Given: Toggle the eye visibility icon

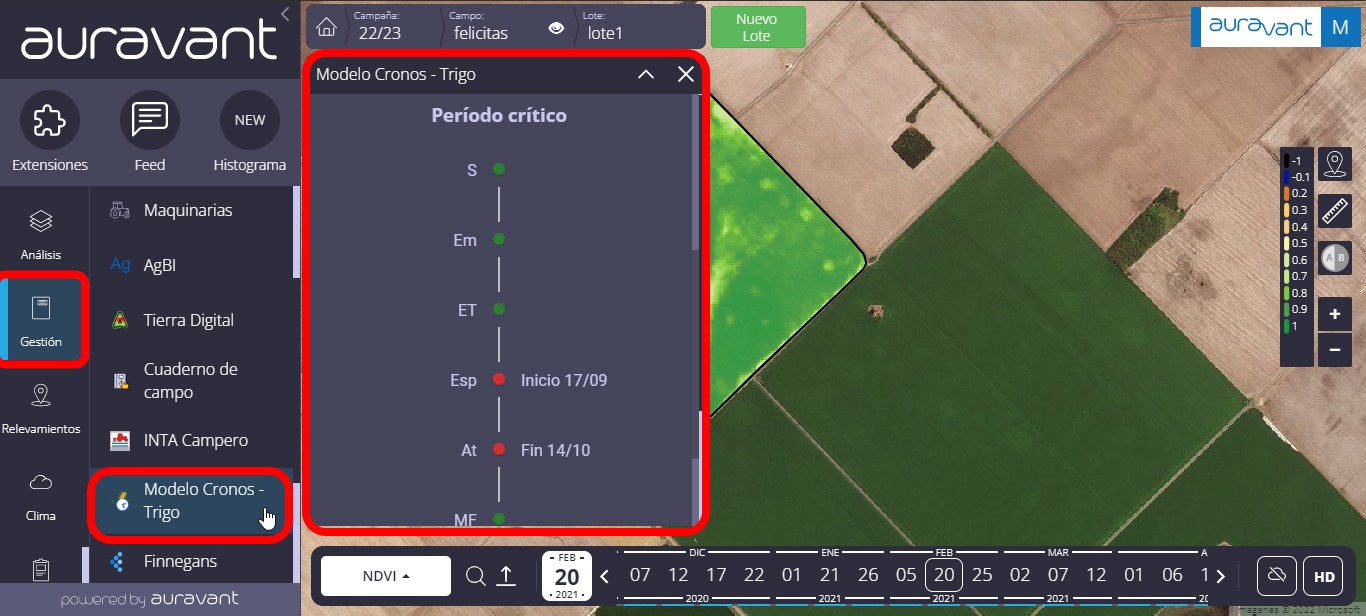Looking at the screenshot, I should point(556,28).
